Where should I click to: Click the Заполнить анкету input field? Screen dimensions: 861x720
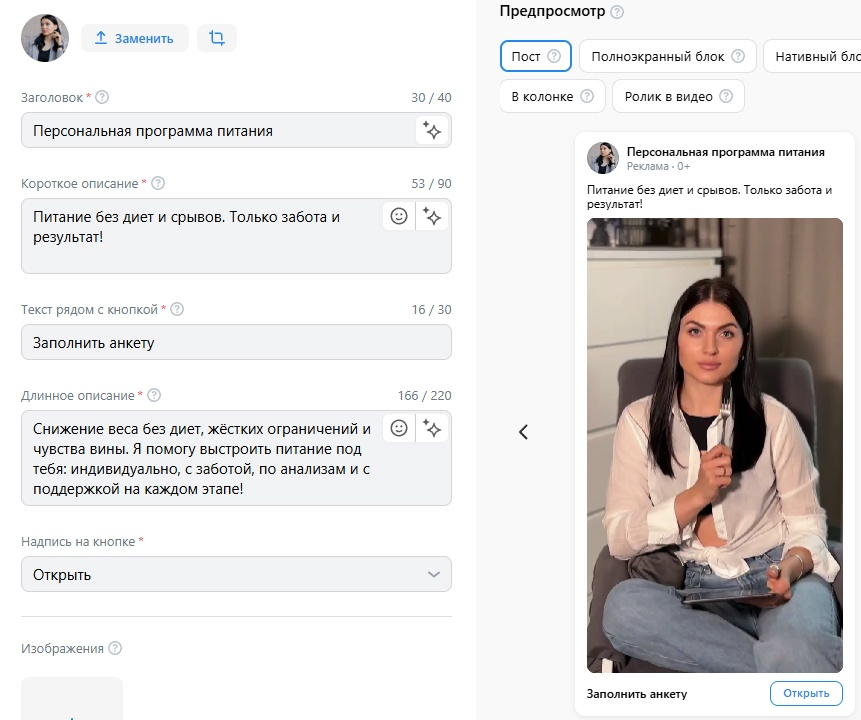pos(236,342)
